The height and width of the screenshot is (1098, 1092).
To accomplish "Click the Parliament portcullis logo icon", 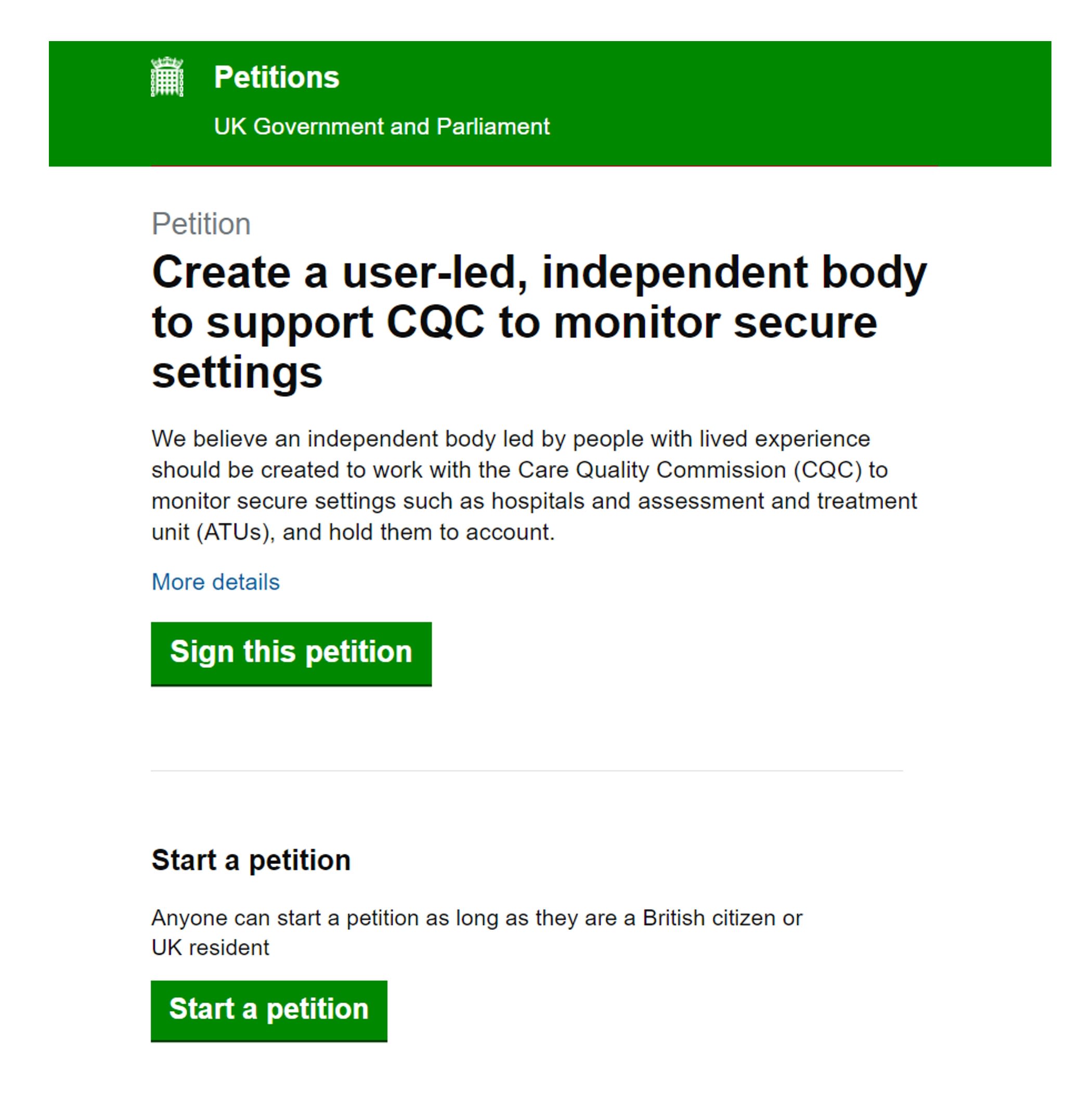I will click(167, 77).
